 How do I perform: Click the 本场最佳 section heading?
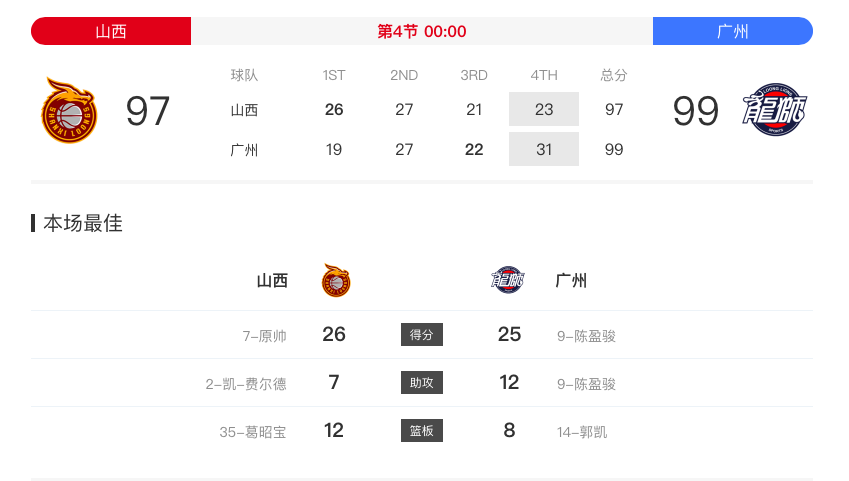click(83, 223)
